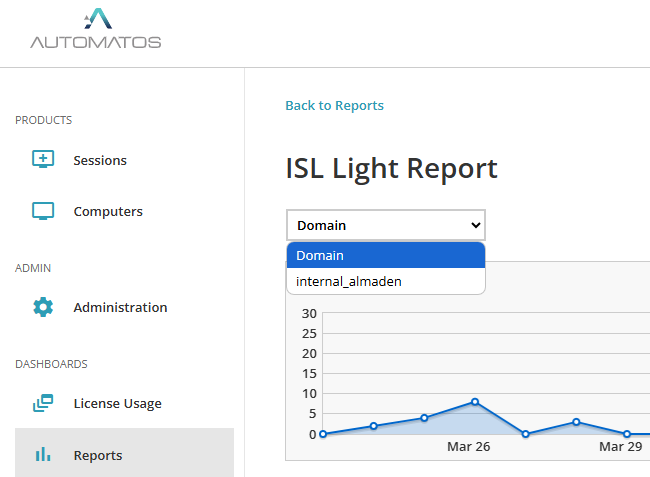
Task: Click the Domain select chevron arrow
Action: (x=475, y=225)
